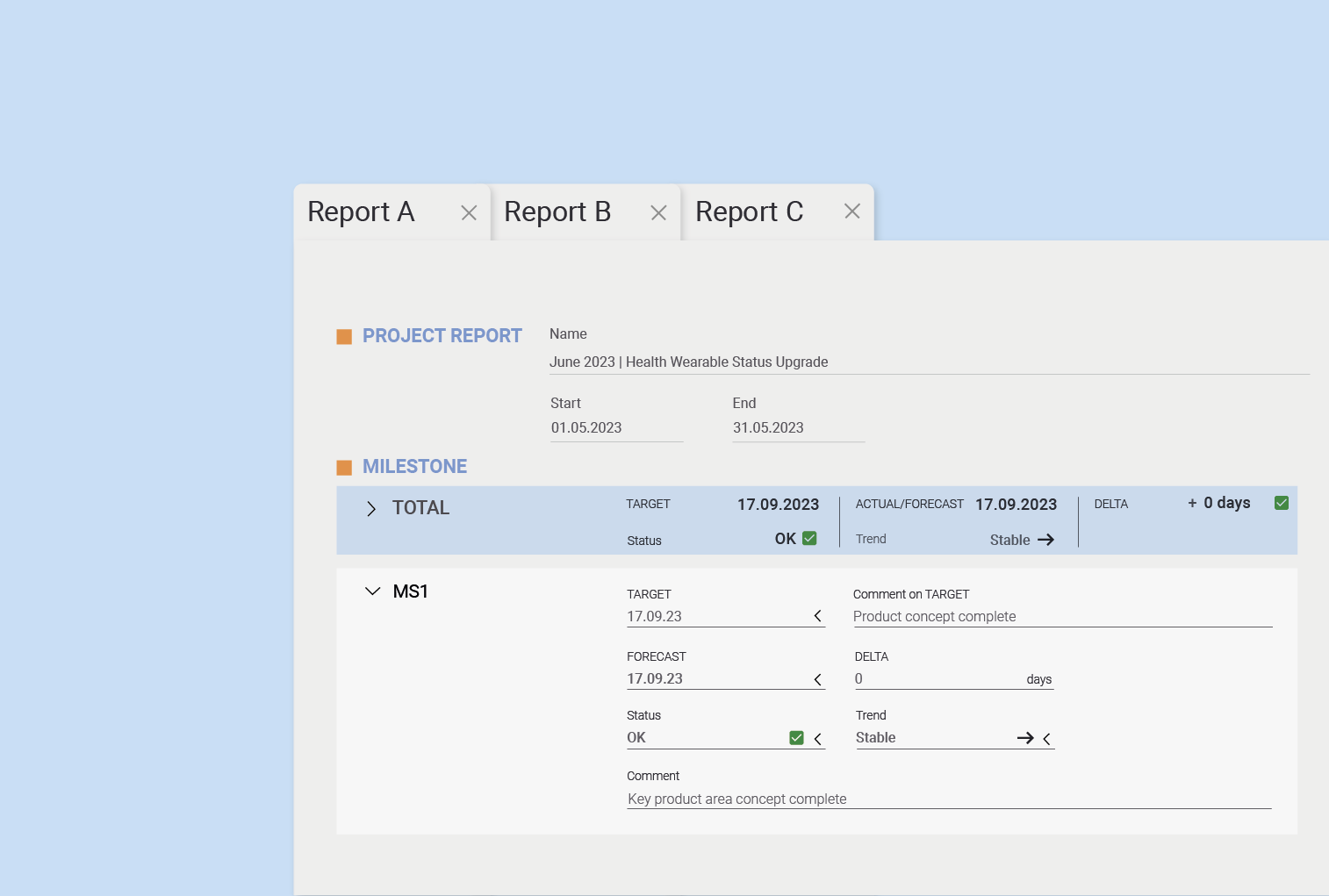The height and width of the screenshot is (896, 1329).
Task: Click the TOTAL target date 17.09.2023
Action: (778, 505)
